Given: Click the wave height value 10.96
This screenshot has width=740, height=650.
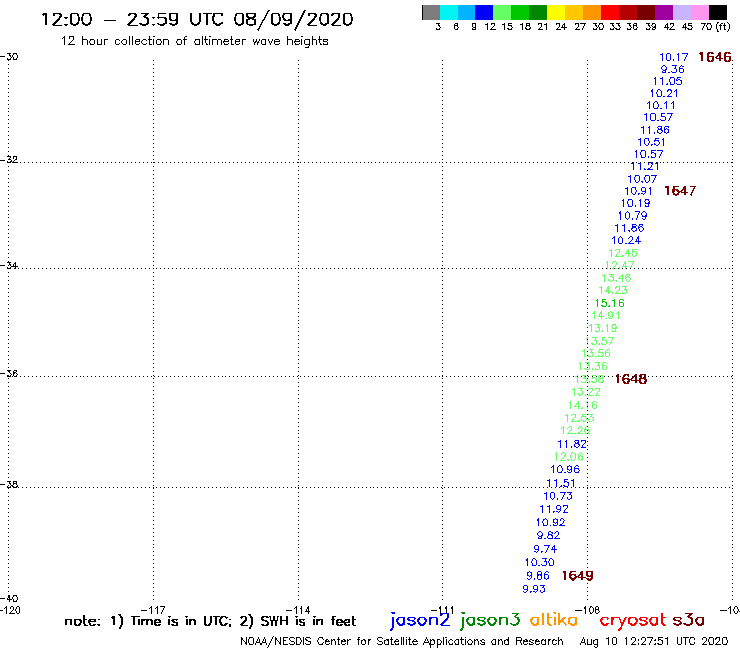Looking at the screenshot, I should point(565,470).
